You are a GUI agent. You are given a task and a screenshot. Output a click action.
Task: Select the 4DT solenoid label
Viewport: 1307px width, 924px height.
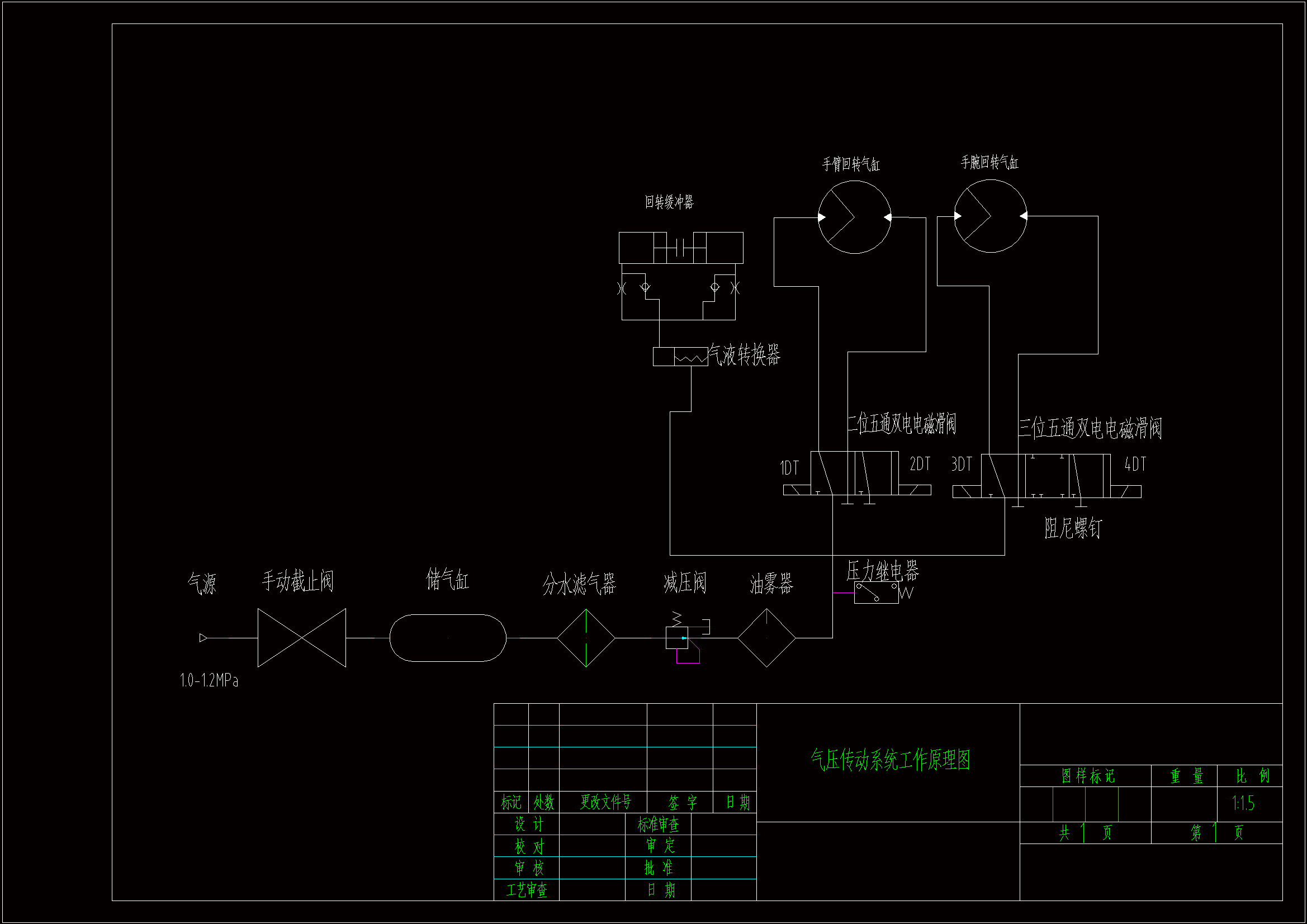1134,465
